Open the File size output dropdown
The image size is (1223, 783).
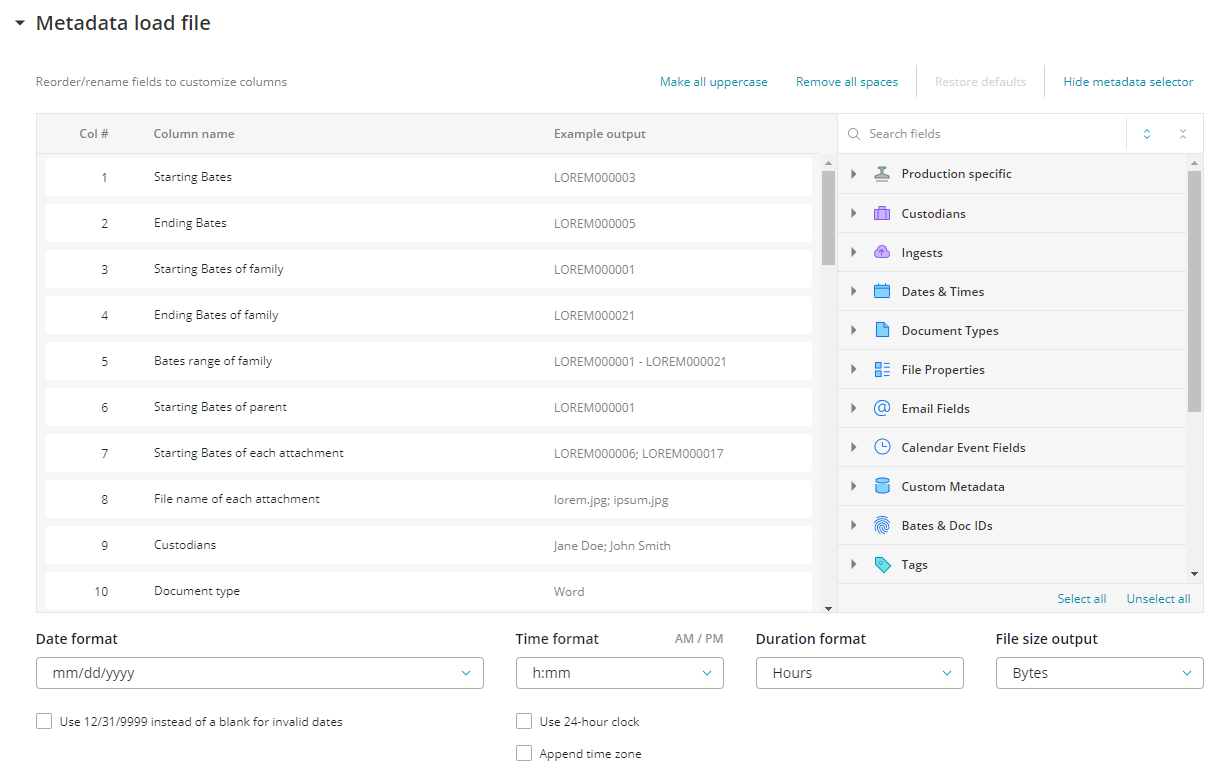coord(1100,673)
